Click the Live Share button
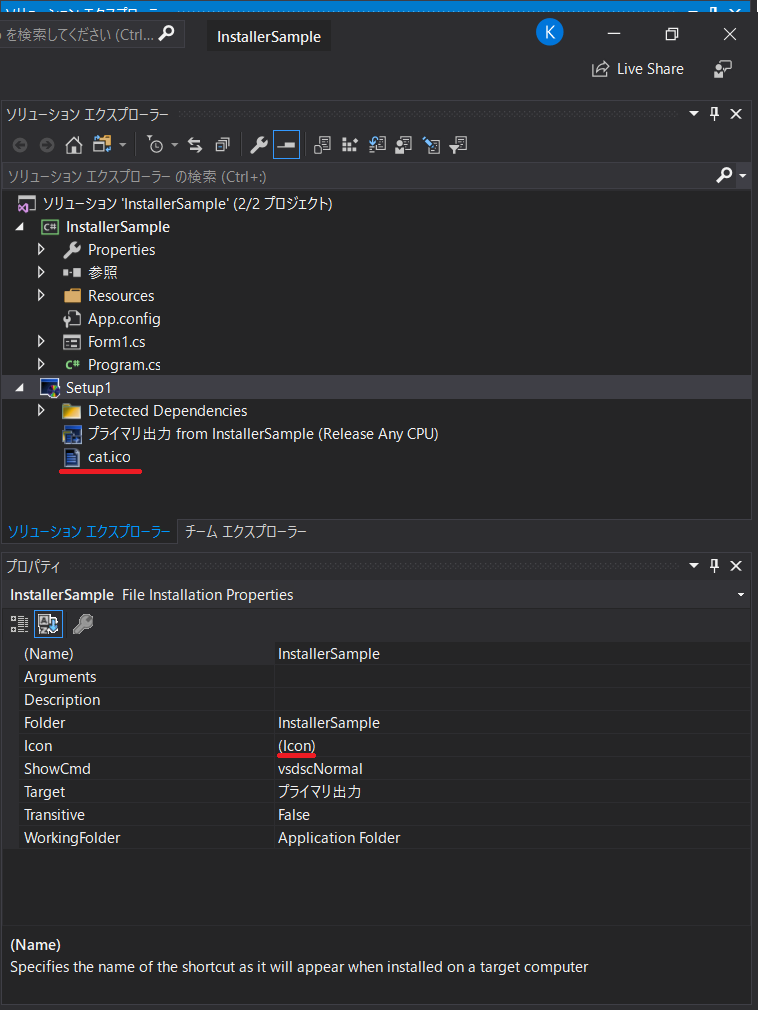This screenshot has width=758, height=1010. [x=638, y=69]
